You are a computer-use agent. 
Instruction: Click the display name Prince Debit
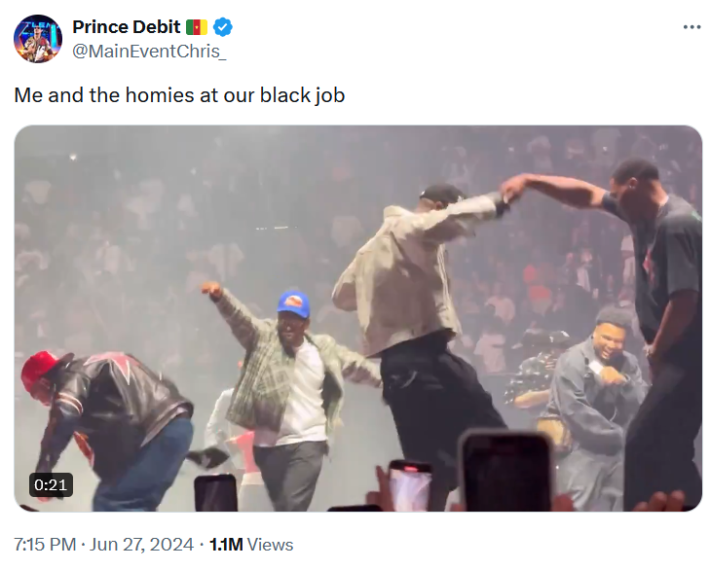126,27
